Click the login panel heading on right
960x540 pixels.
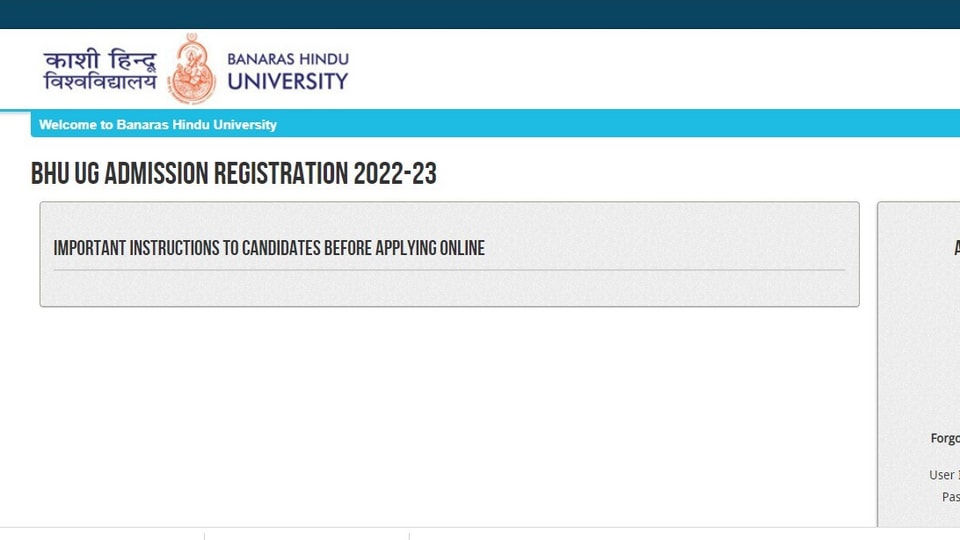pyautogui.click(x=957, y=248)
